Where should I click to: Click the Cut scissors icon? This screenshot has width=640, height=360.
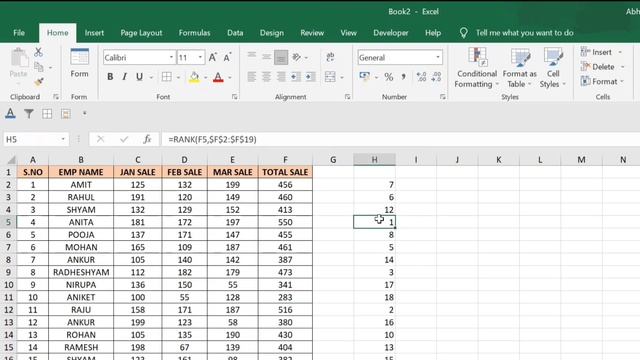(38, 52)
